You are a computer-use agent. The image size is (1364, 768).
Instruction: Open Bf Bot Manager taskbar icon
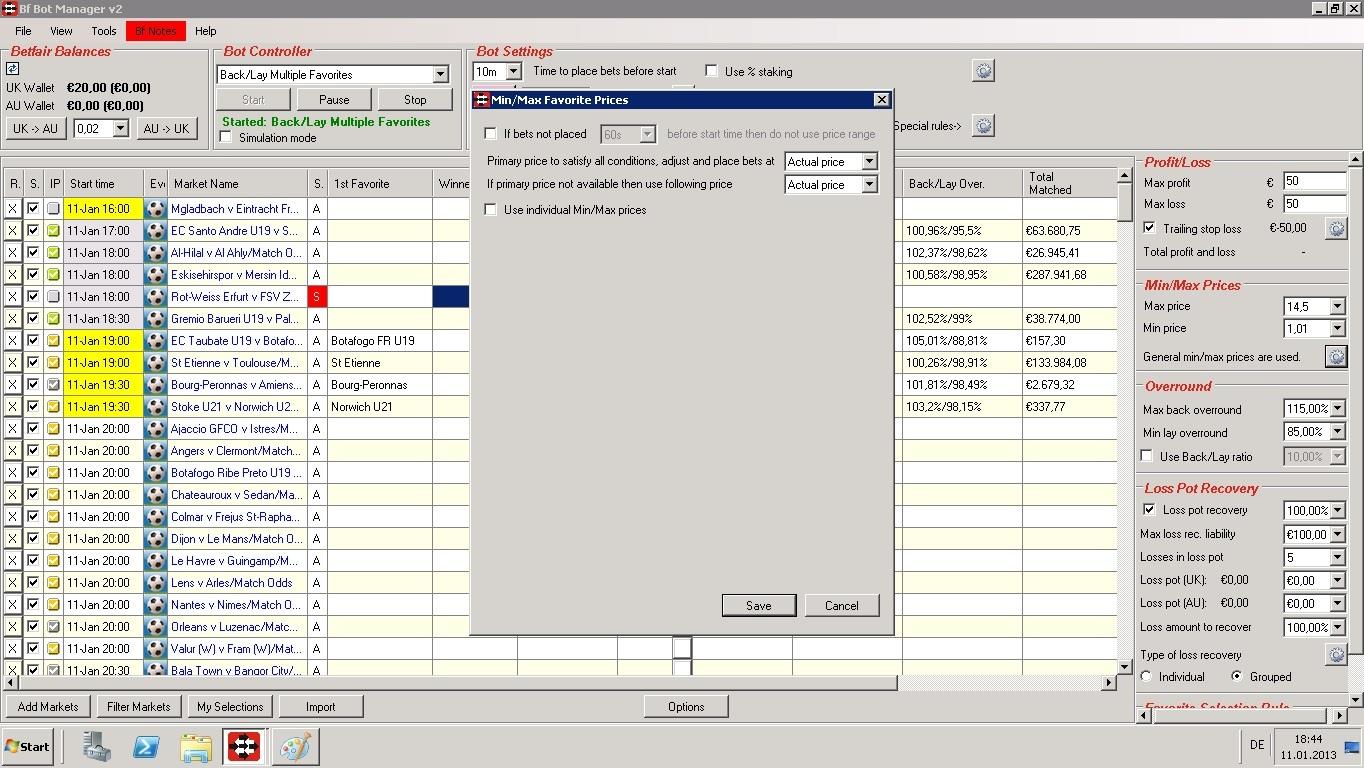(244, 746)
